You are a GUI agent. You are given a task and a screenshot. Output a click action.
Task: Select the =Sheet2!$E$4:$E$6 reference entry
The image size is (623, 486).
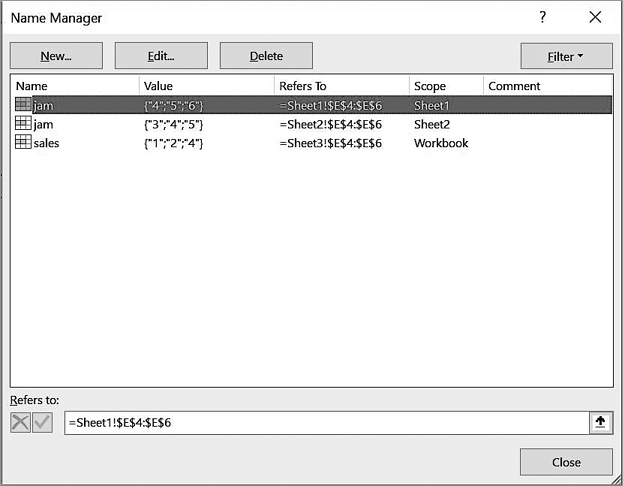tap(330, 124)
